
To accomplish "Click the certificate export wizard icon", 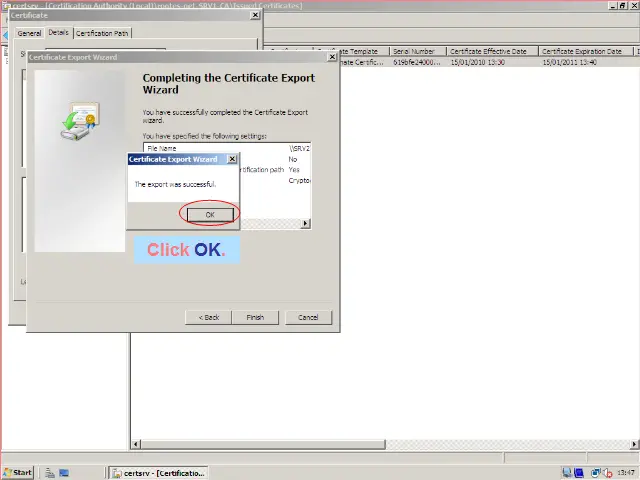I will pyautogui.click(x=79, y=123).
